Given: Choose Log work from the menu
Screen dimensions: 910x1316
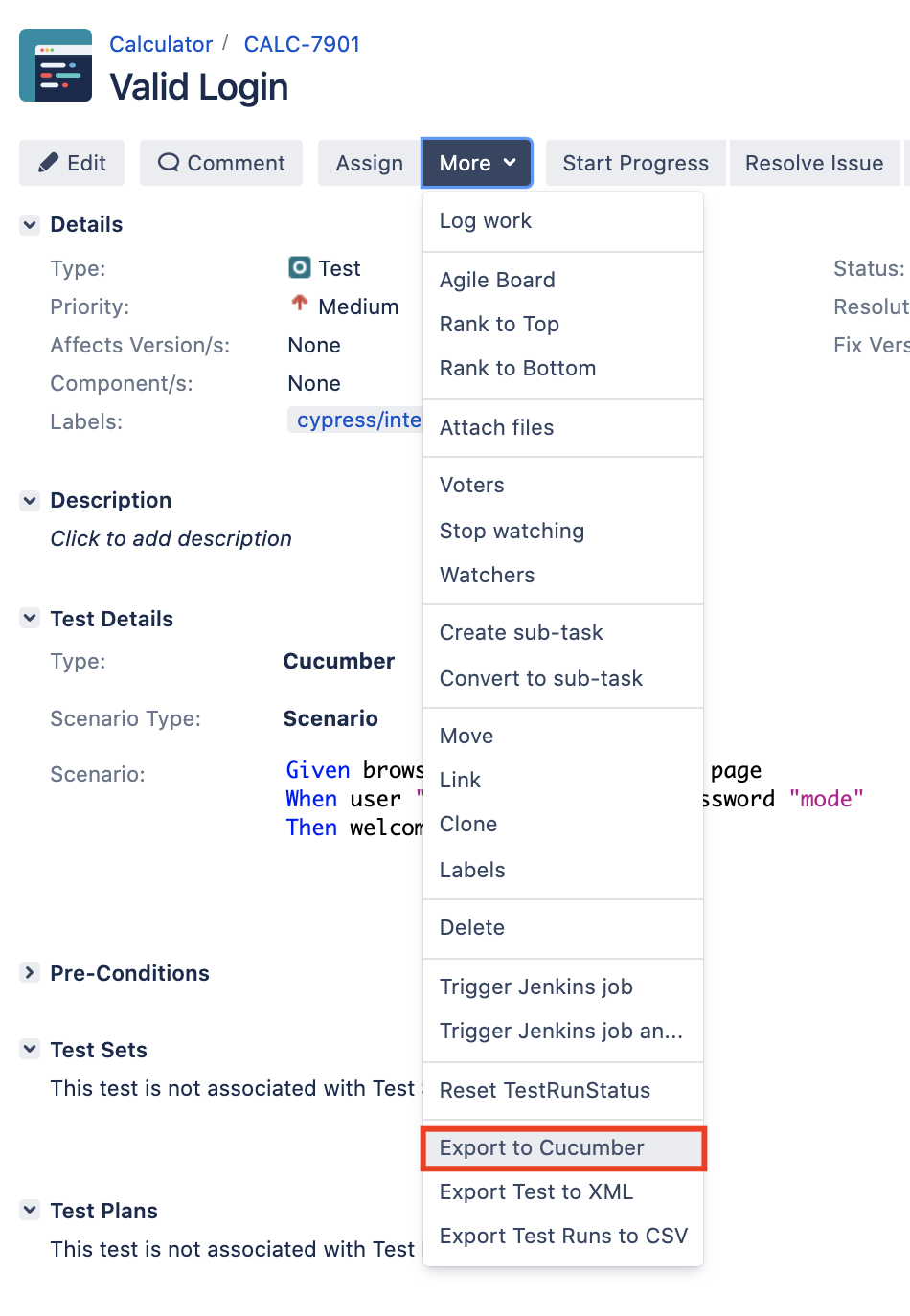Looking at the screenshot, I should coord(563,221).
